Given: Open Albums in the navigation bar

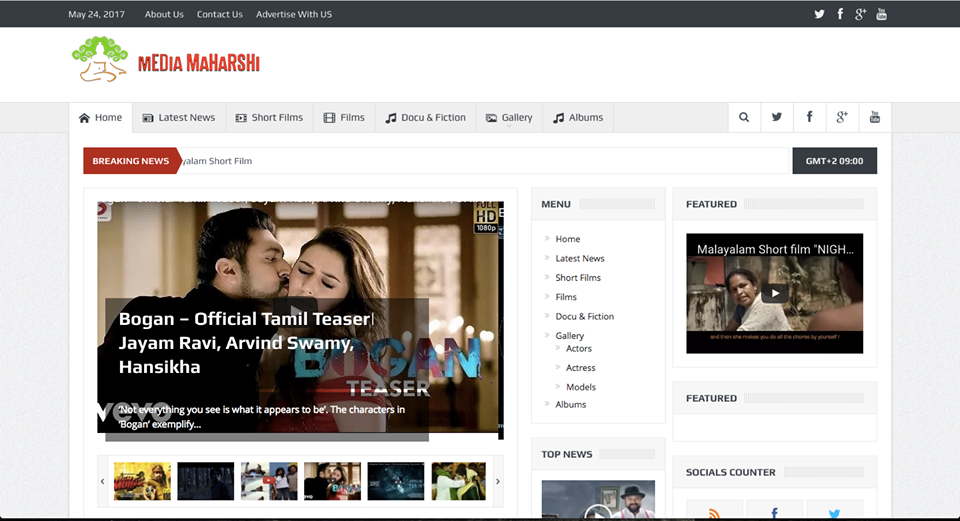Looking at the screenshot, I should point(578,118).
